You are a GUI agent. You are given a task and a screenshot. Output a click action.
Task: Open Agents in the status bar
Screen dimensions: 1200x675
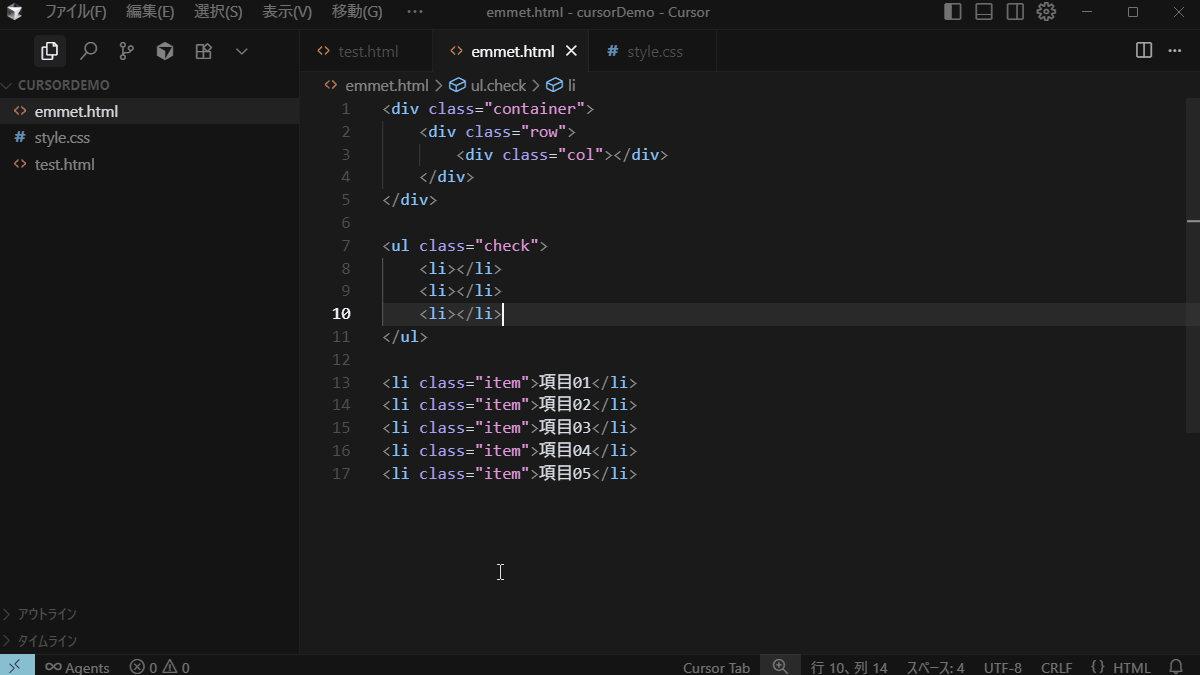click(x=77, y=667)
